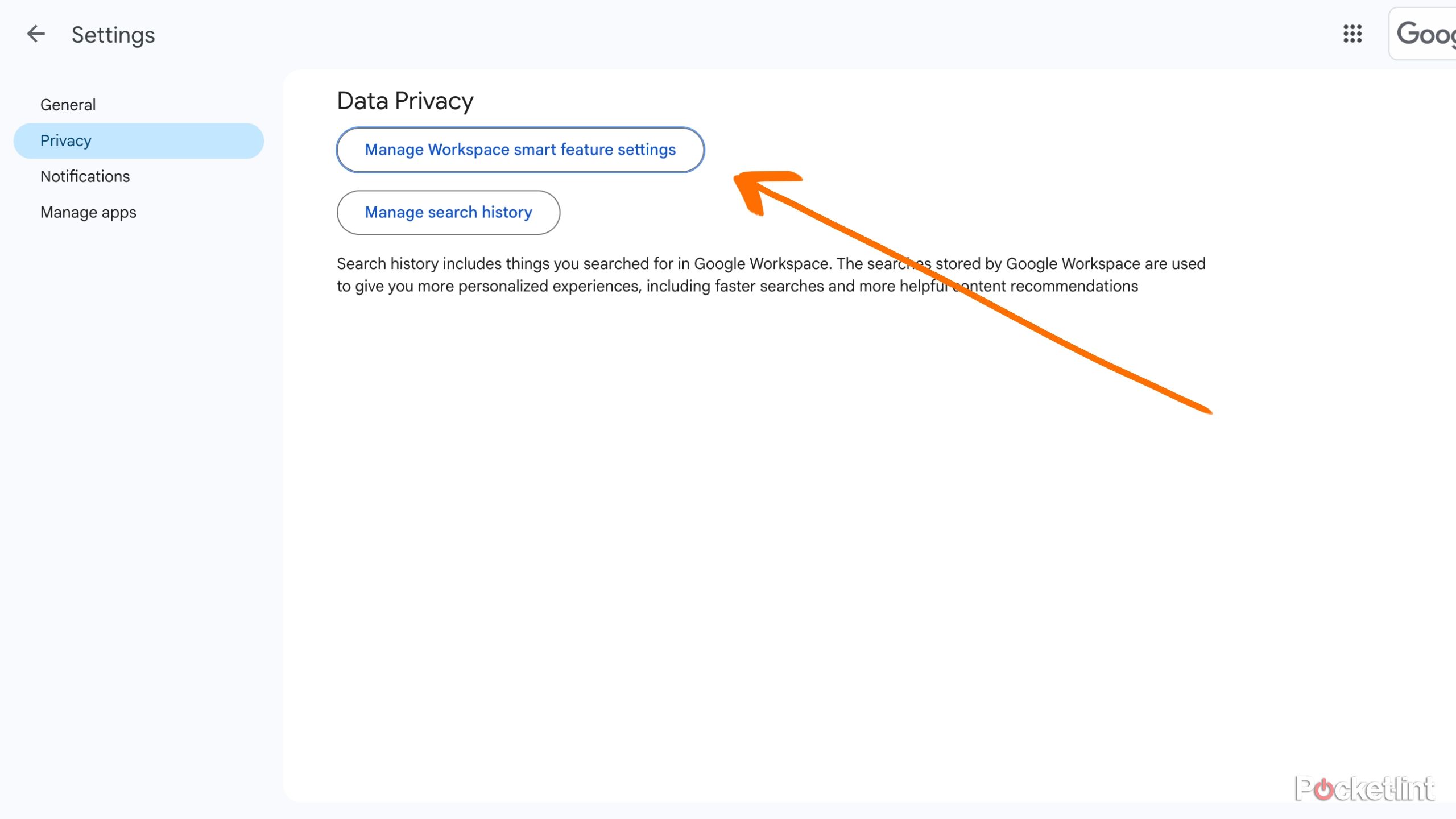Click 'Google Workspace are used' in description

click(x=1106, y=264)
